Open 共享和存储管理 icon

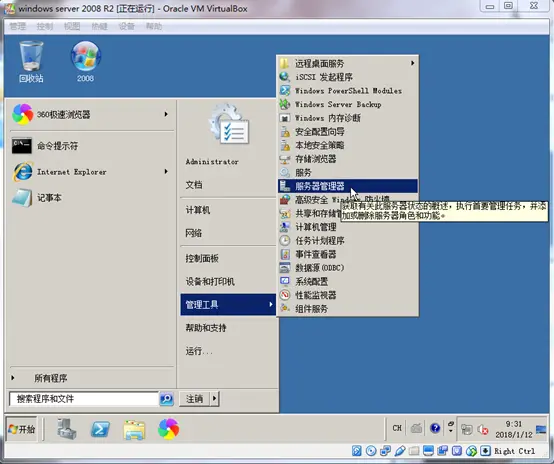[x=285, y=213]
